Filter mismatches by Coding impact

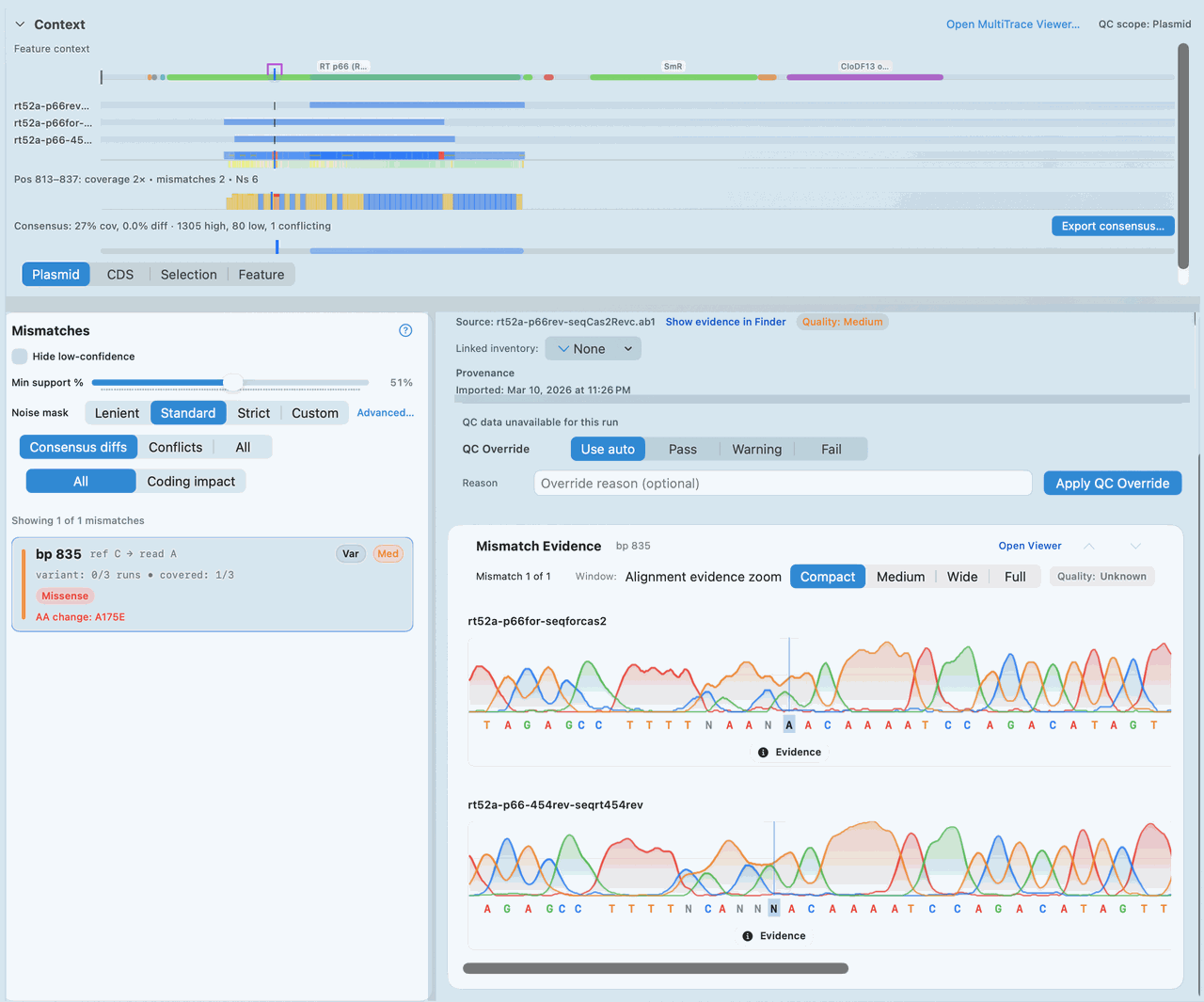pyautogui.click(x=191, y=481)
